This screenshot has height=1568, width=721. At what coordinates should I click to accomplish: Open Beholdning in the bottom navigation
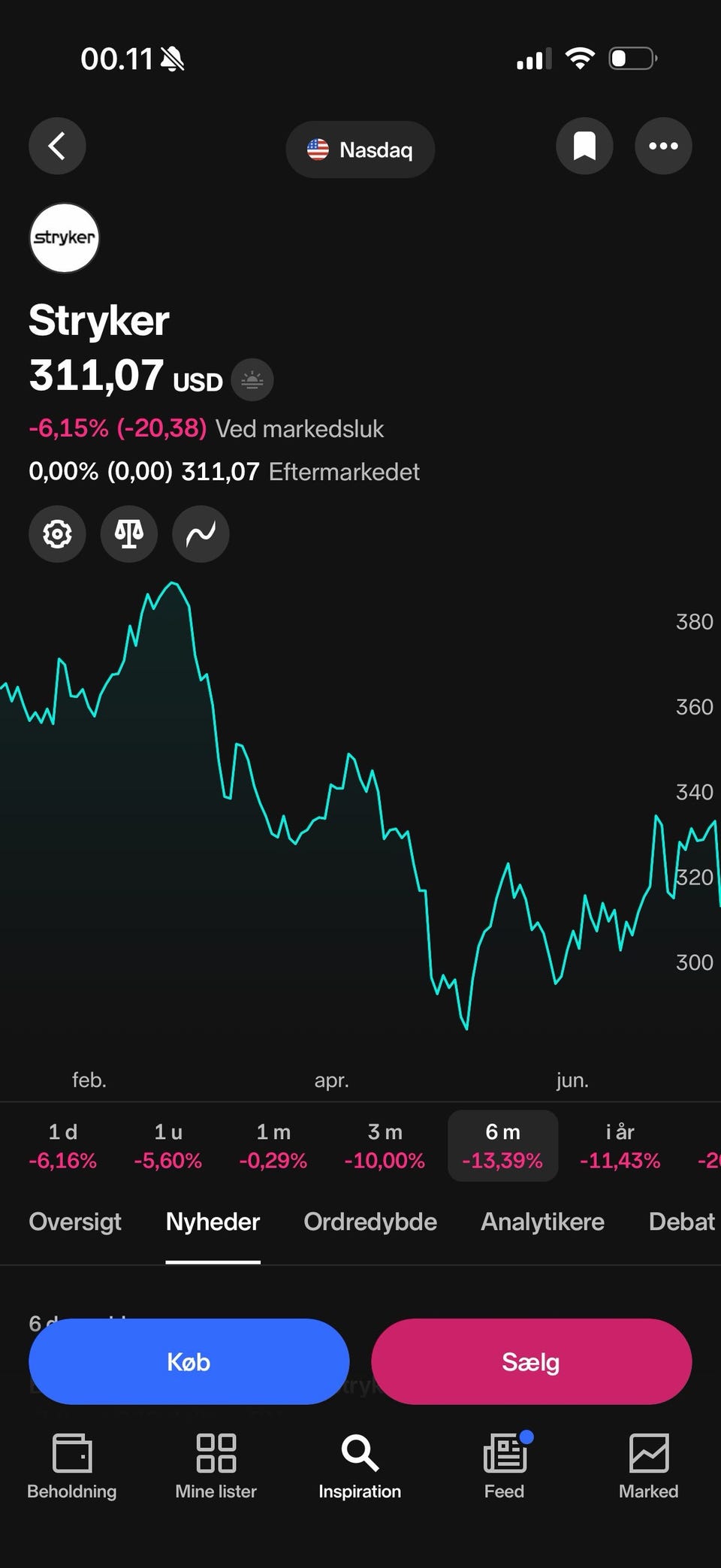click(72, 1467)
